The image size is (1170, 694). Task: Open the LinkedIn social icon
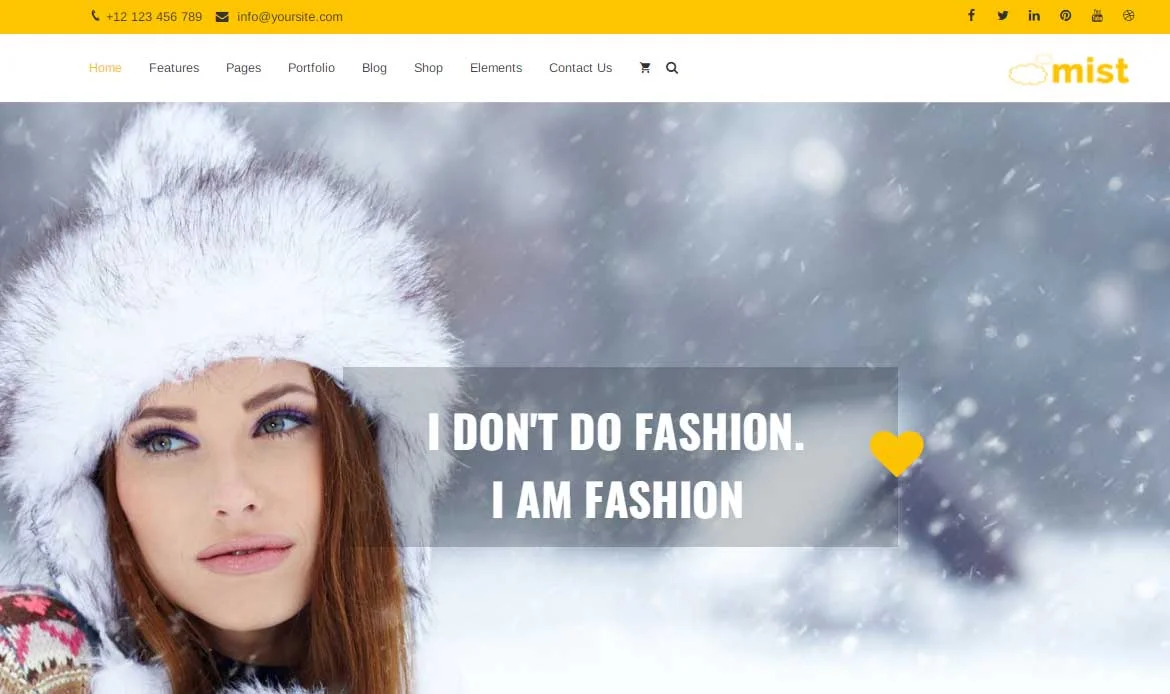[1034, 16]
